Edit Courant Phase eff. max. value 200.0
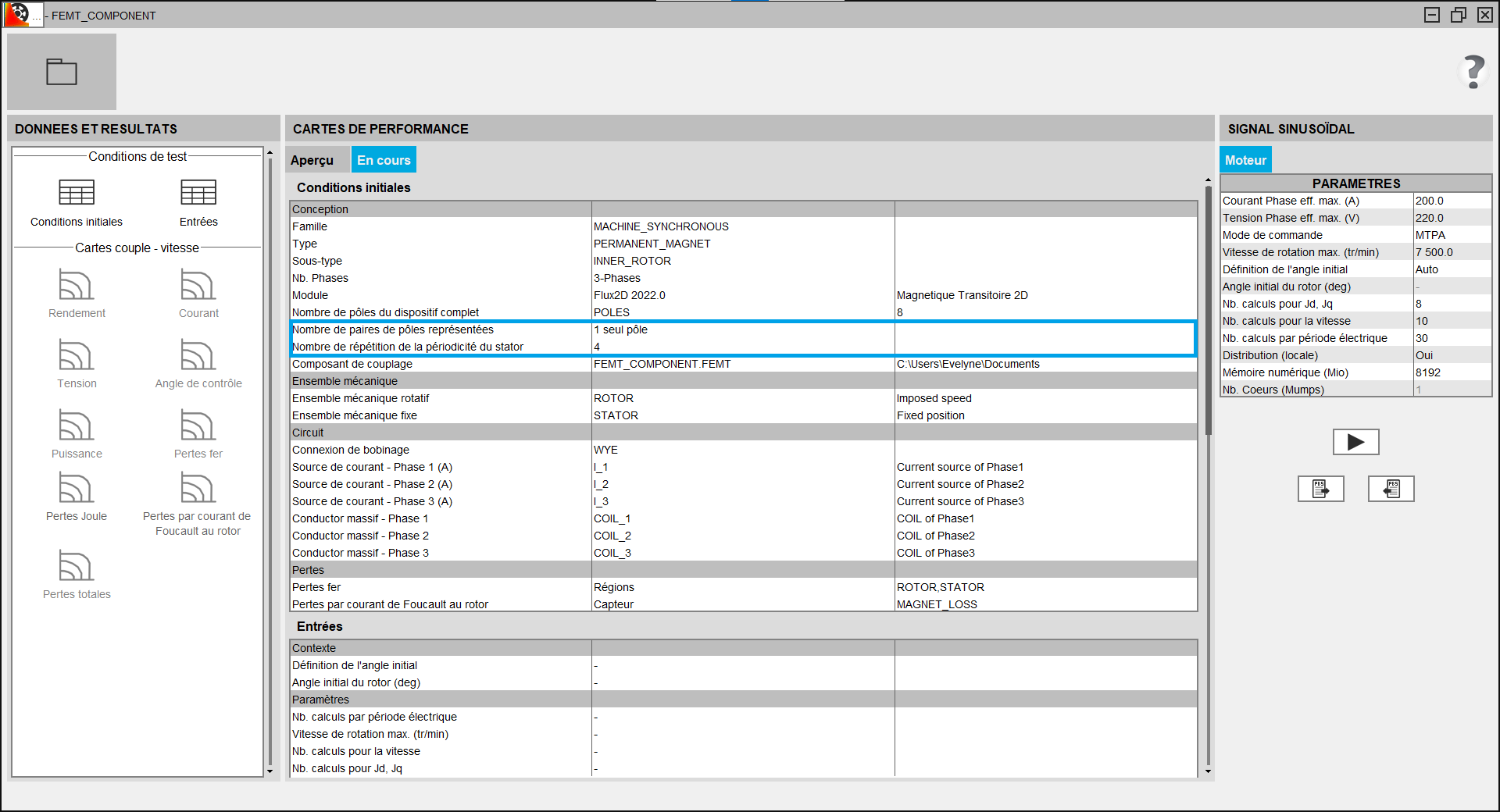Screen dimensions: 1500x812 1452,201
